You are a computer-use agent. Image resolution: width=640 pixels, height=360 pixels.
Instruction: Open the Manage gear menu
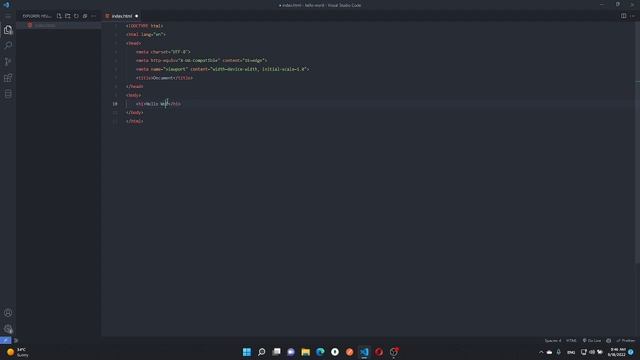(8, 329)
